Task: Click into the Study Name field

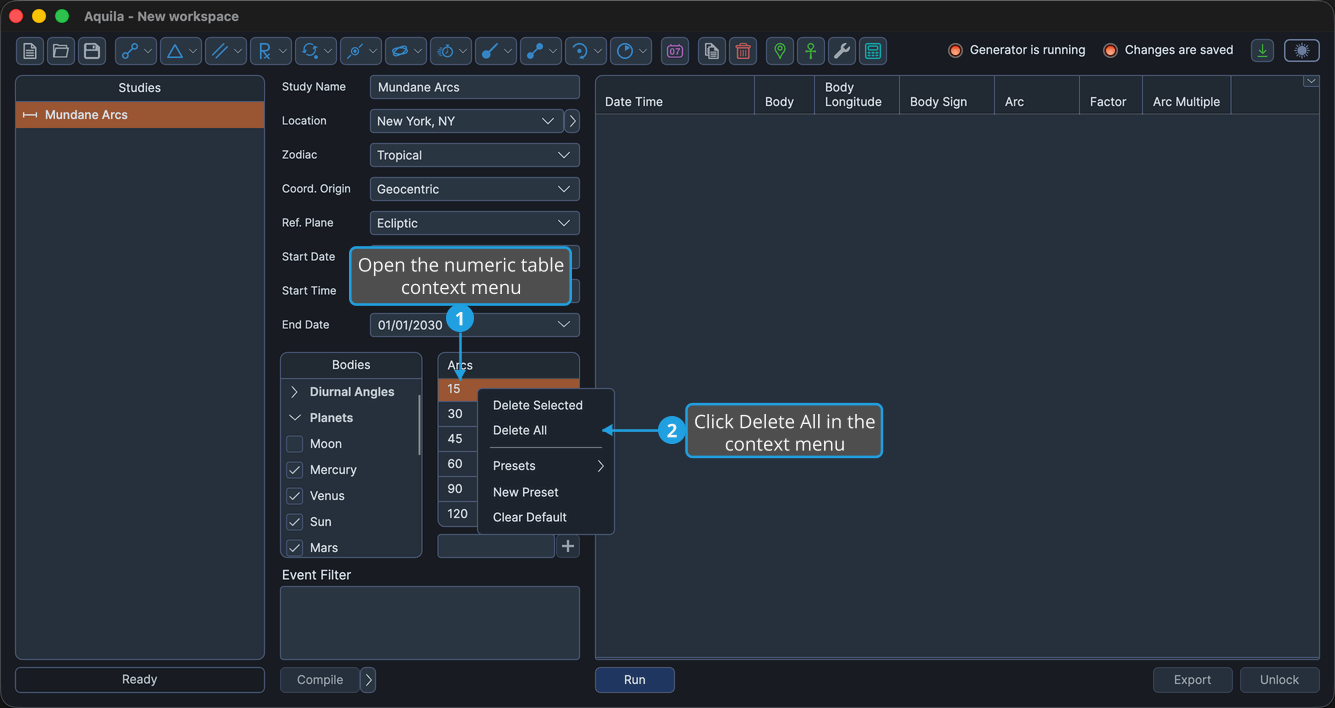Action: tap(475, 87)
